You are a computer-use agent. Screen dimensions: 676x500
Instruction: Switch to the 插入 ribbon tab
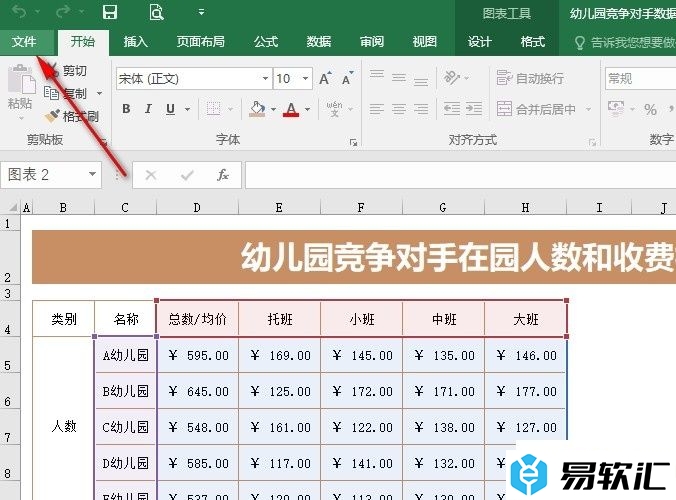click(x=135, y=42)
